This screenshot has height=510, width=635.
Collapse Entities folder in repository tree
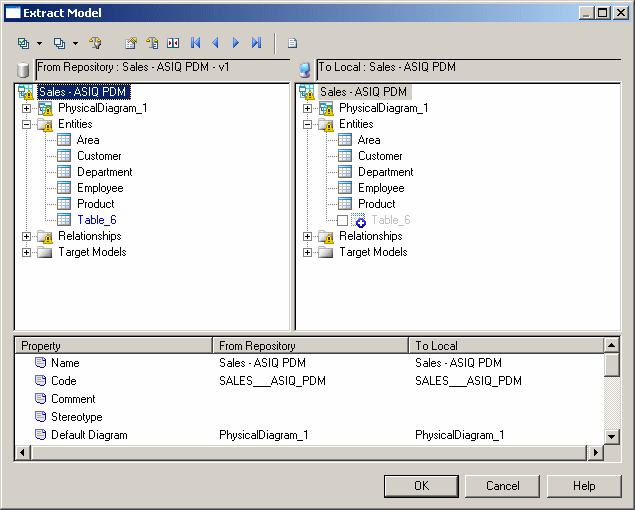(26, 124)
